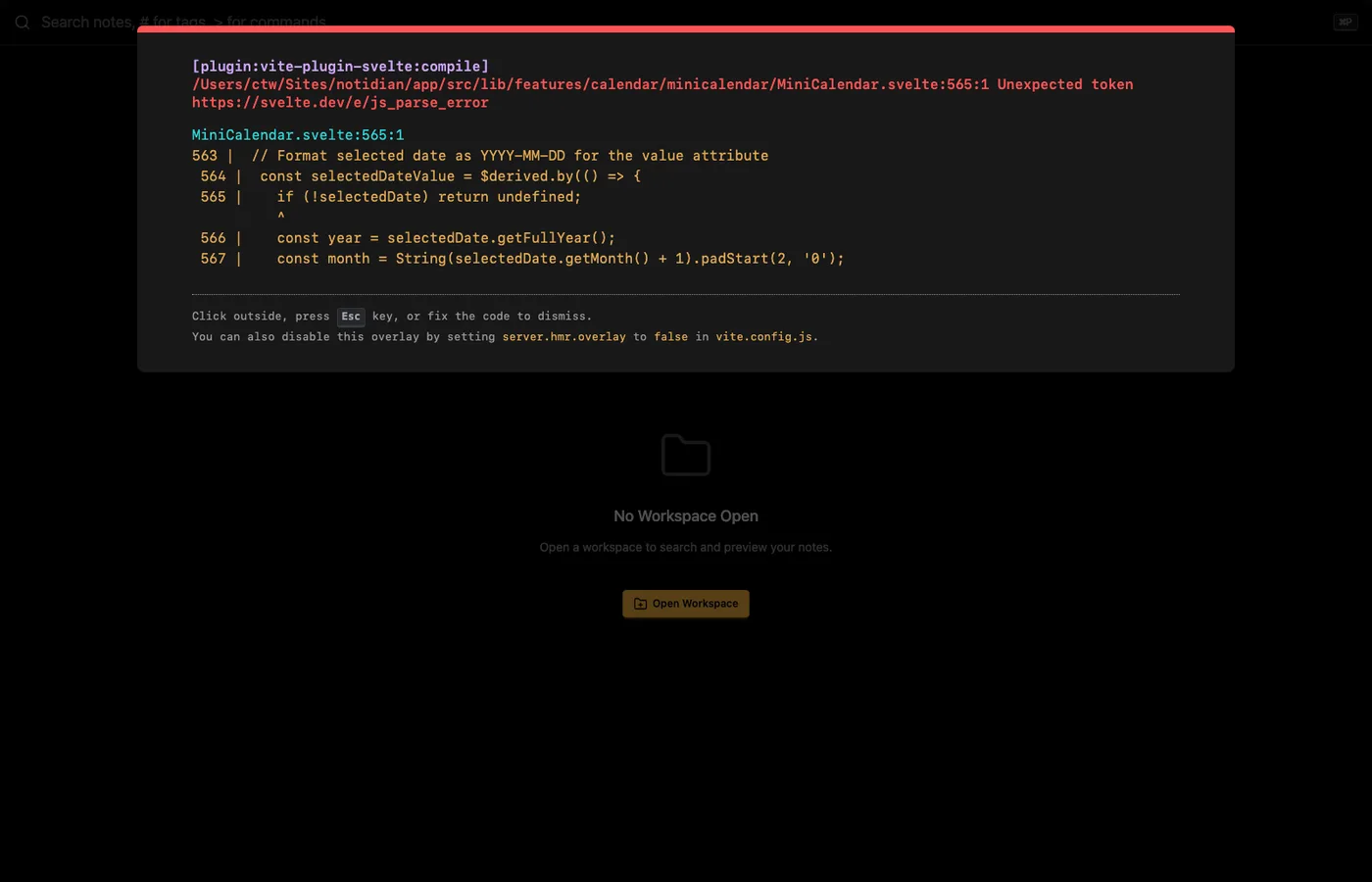
Task: Click the Esc key badge in overlay tip
Action: [x=351, y=317]
